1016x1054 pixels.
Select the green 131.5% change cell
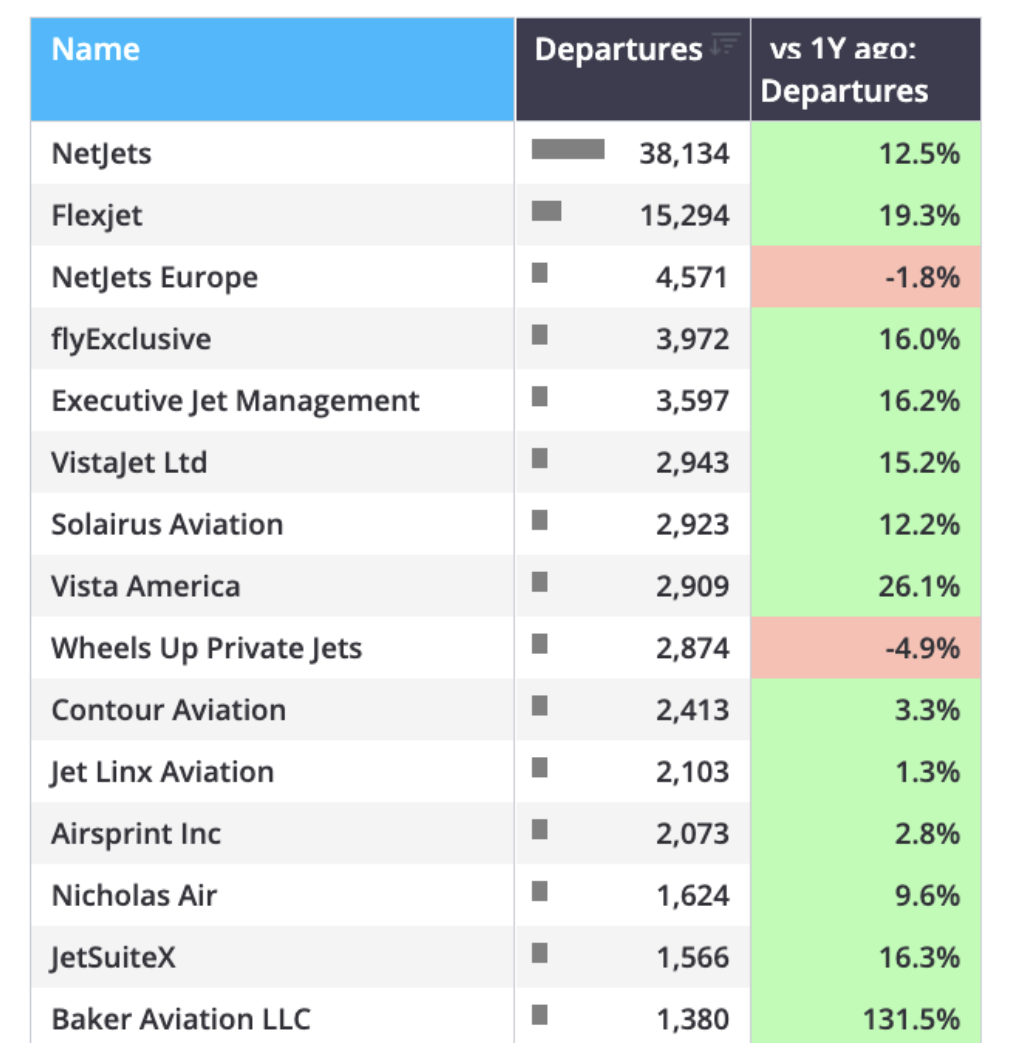point(865,1019)
